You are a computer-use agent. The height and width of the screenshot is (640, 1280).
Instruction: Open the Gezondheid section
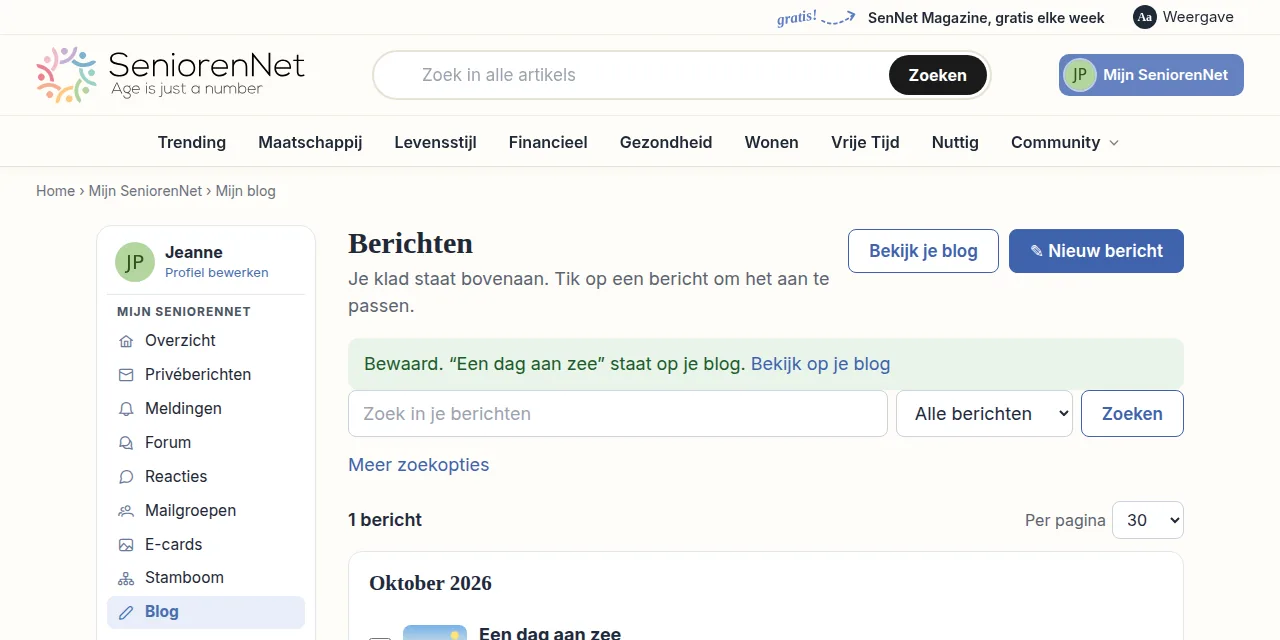click(666, 142)
